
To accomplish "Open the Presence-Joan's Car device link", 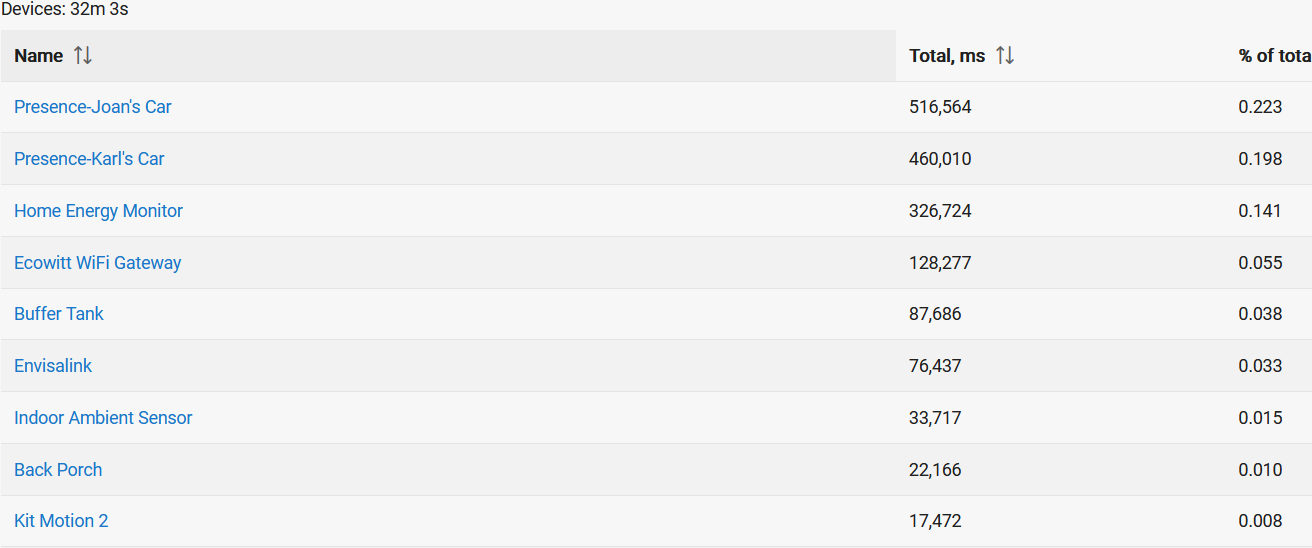I will (x=93, y=107).
